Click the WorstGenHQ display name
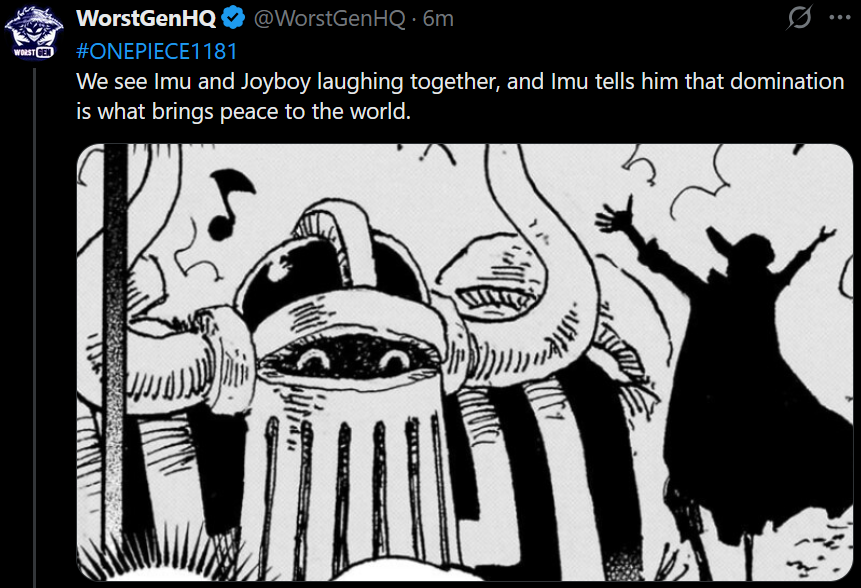This screenshot has width=861, height=588. tap(146, 19)
